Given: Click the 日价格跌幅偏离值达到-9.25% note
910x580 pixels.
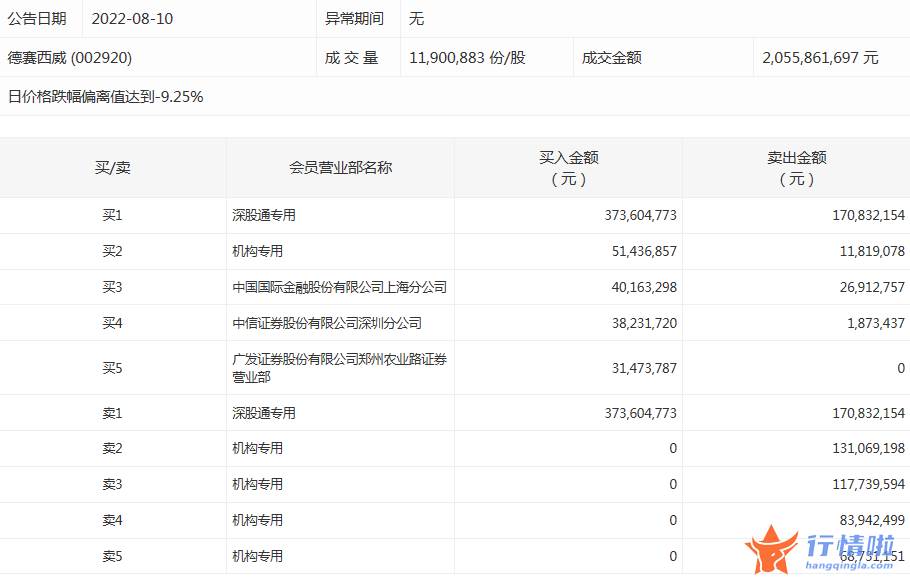Looking at the screenshot, I should click(x=106, y=96).
